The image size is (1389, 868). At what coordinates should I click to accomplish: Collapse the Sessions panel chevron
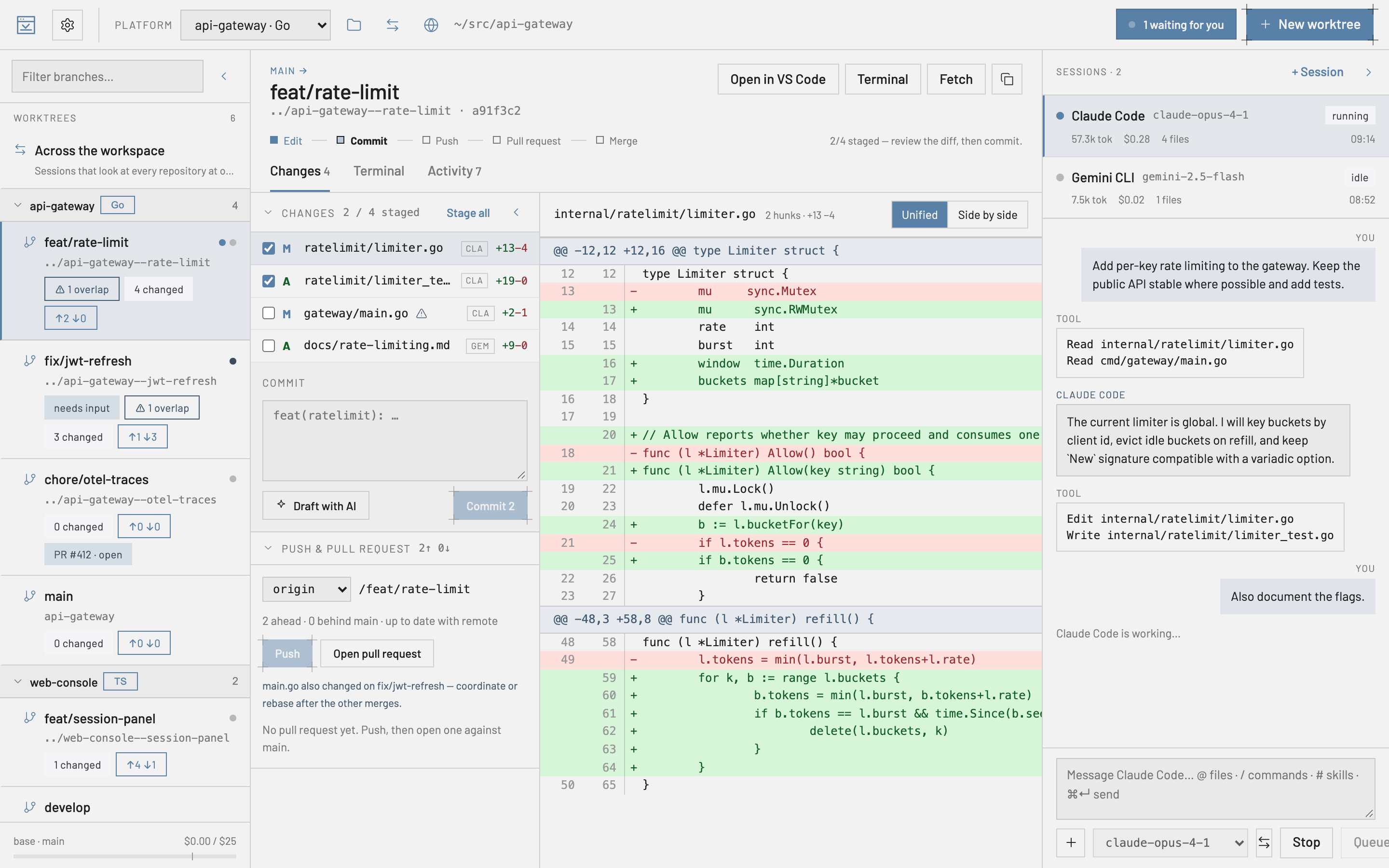point(1369,72)
